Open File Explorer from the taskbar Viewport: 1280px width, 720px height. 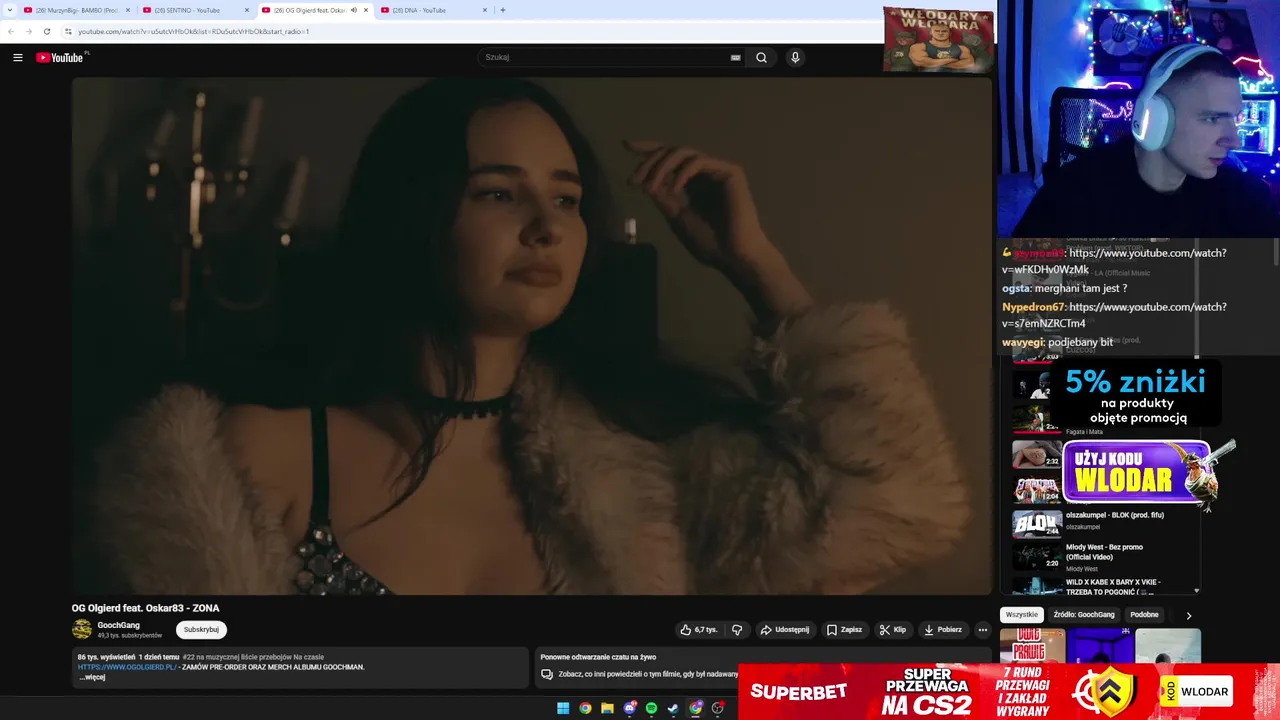point(607,708)
